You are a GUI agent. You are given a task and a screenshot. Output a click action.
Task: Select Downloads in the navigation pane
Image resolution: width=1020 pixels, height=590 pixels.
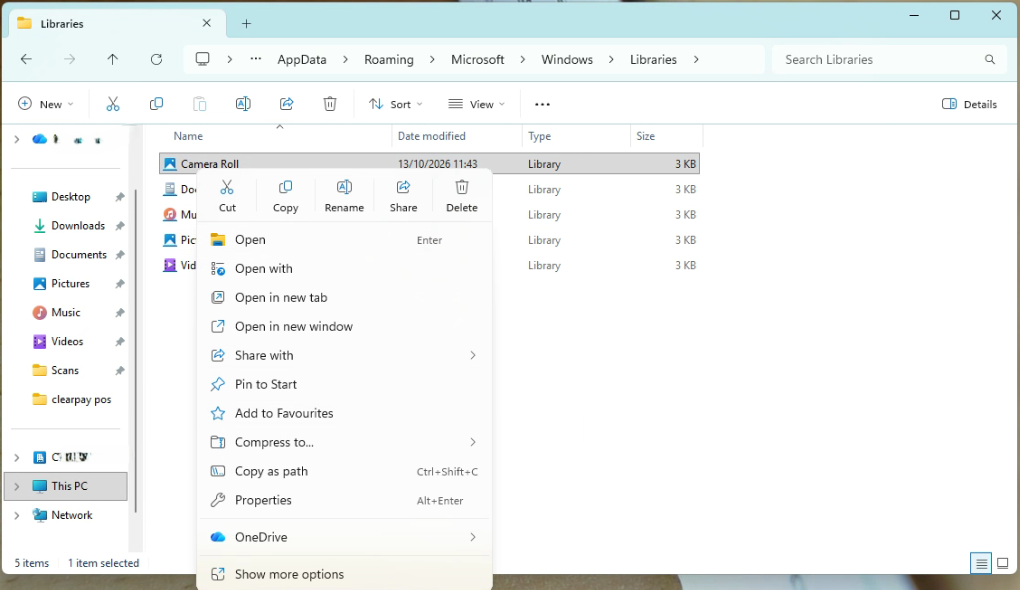tap(78, 226)
